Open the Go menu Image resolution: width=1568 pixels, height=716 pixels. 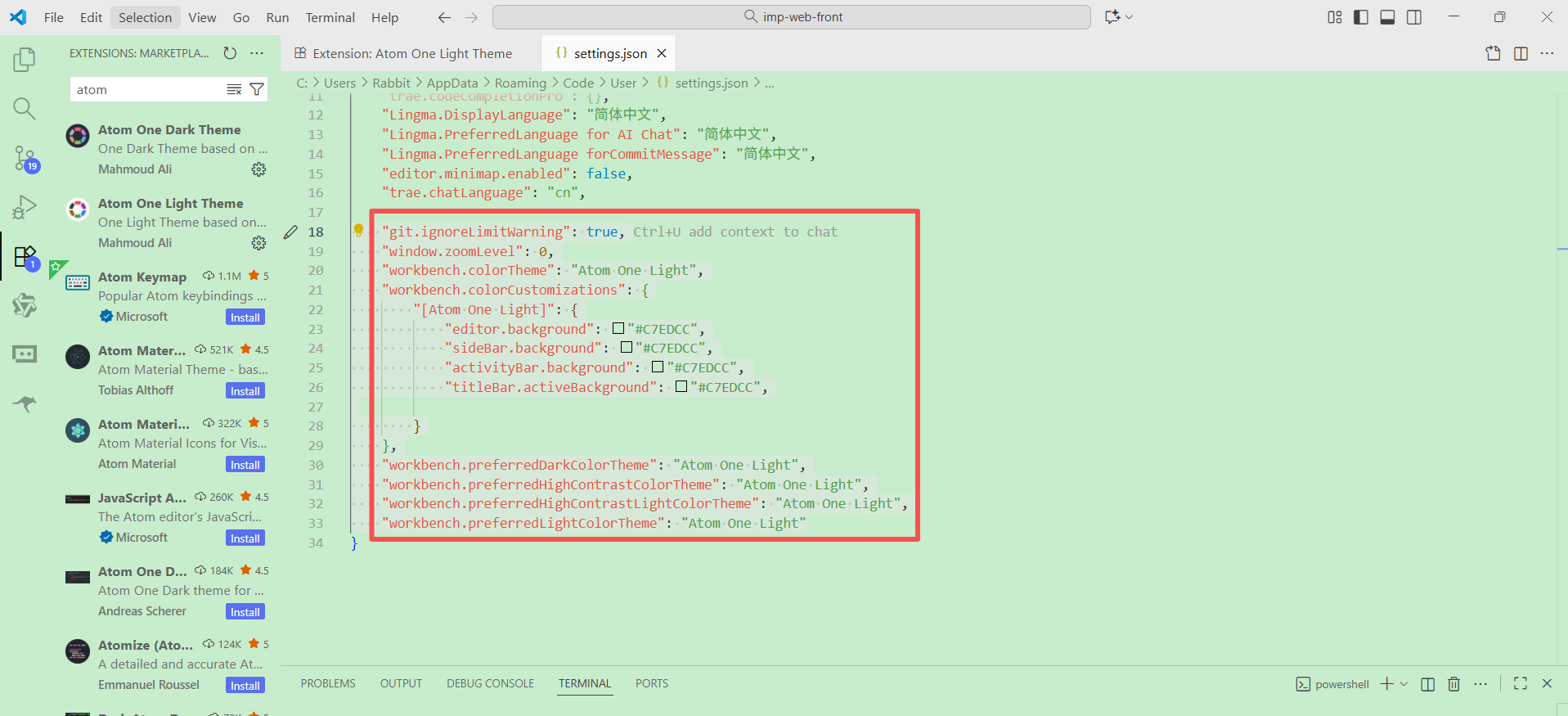[241, 17]
